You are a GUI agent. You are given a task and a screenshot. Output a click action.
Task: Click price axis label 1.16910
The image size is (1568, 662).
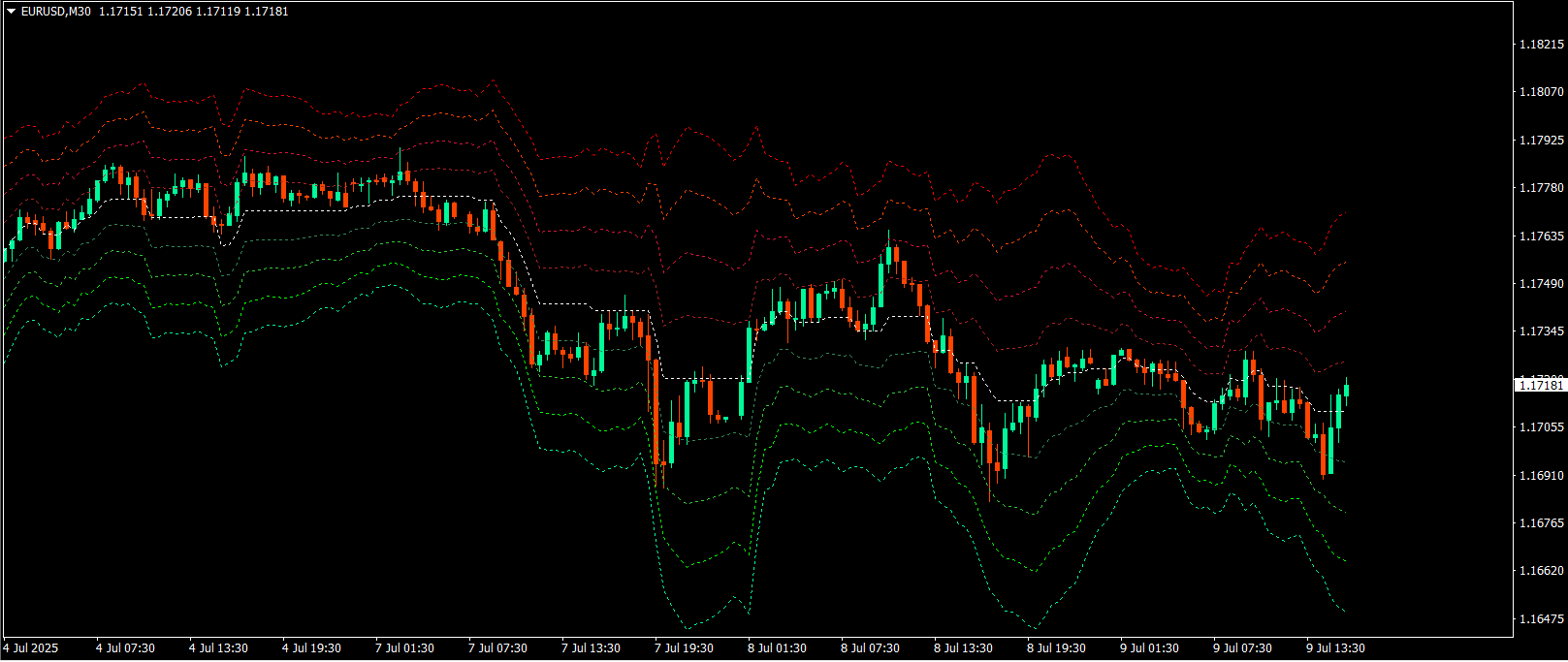[1541, 476]
